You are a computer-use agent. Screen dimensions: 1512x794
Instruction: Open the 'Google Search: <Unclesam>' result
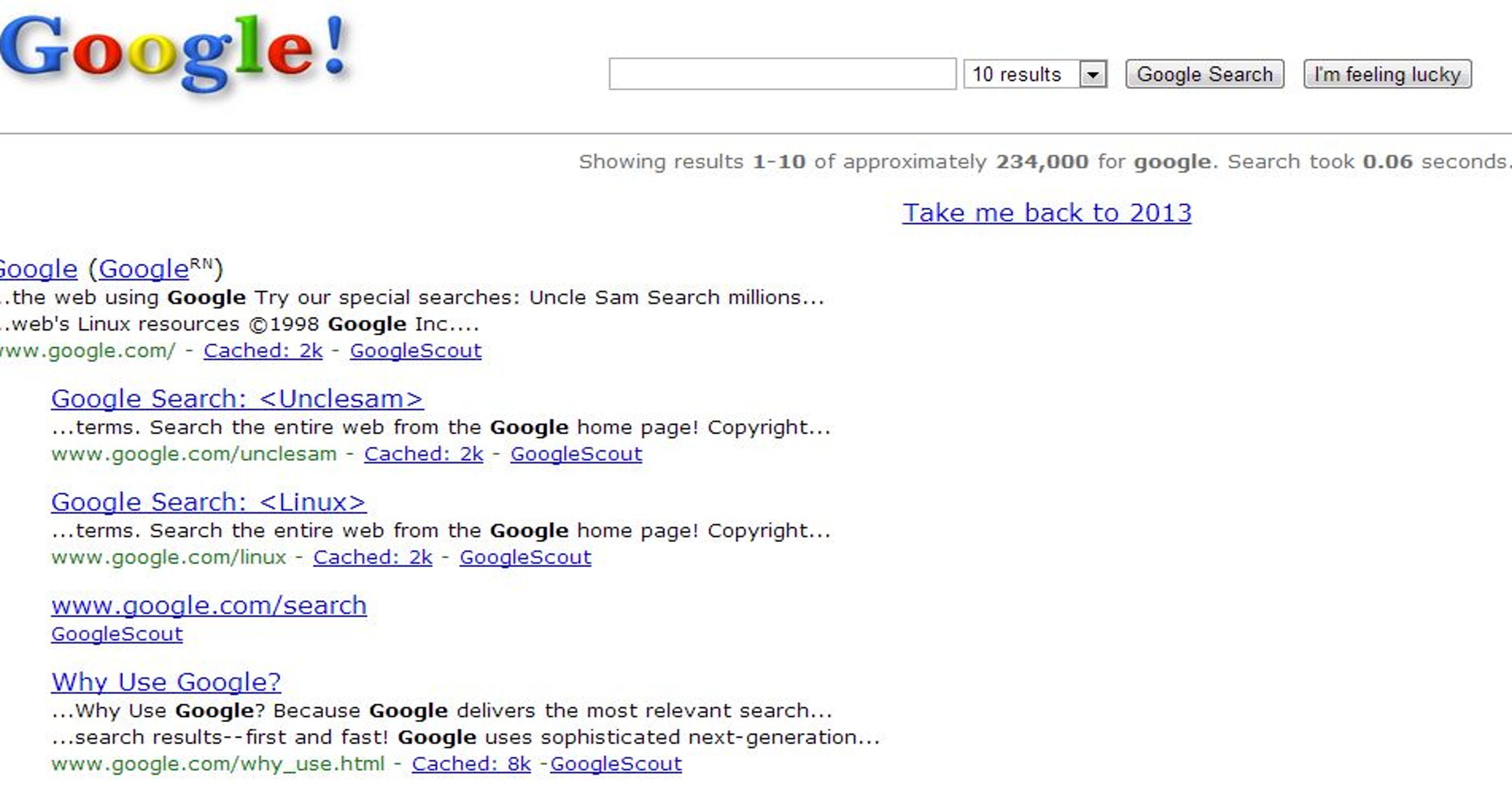point(237,398)
